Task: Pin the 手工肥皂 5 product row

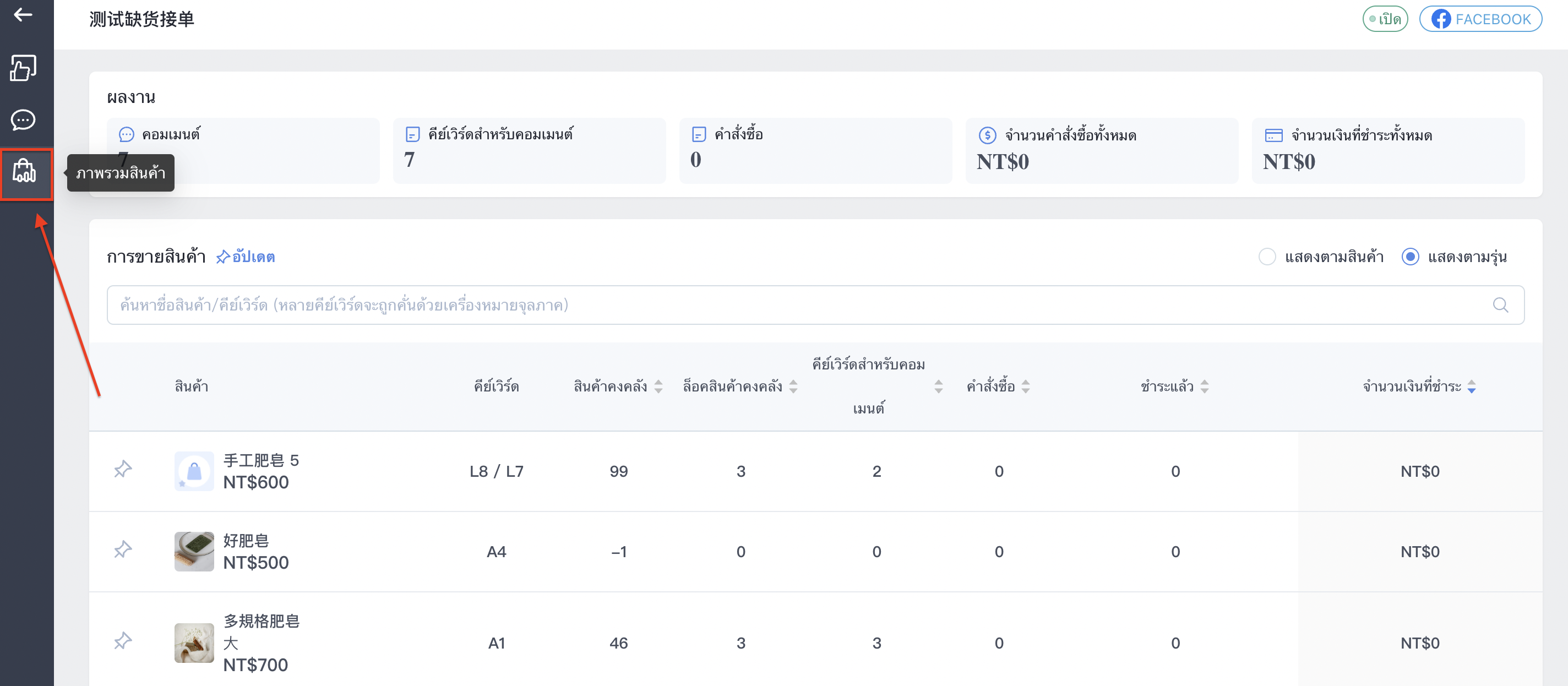Action: tap(123, 470)
